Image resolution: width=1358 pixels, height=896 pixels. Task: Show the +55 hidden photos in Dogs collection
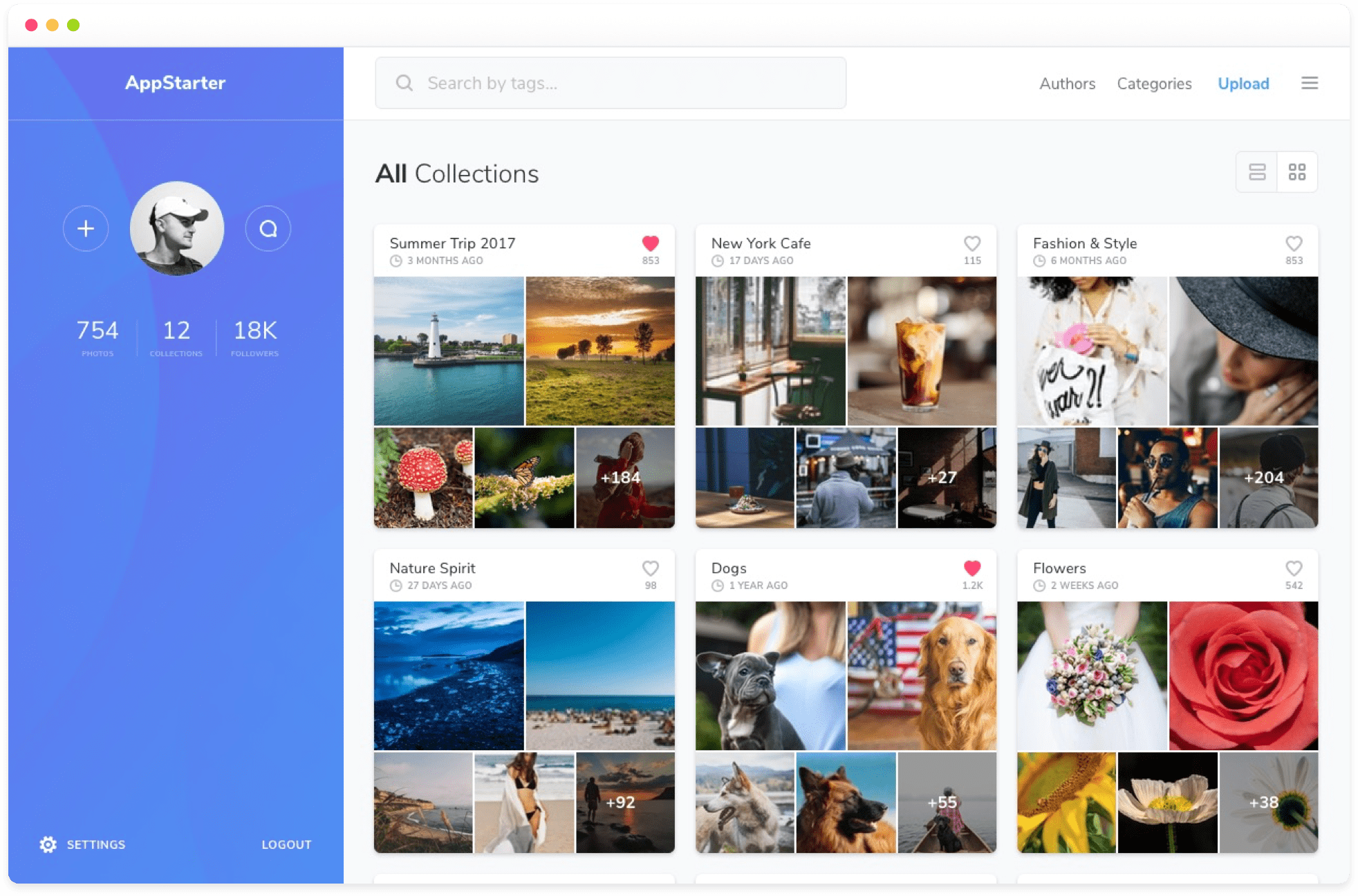pyautogui.click(x=942, y=802)
